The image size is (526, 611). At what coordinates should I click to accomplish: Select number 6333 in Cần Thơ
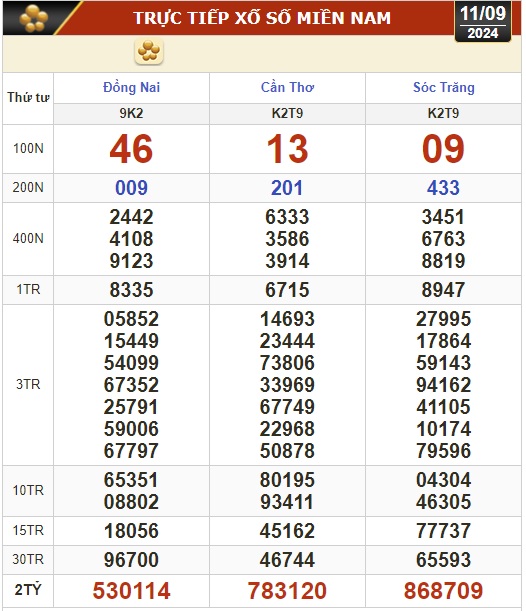click(x=287, y=217)
